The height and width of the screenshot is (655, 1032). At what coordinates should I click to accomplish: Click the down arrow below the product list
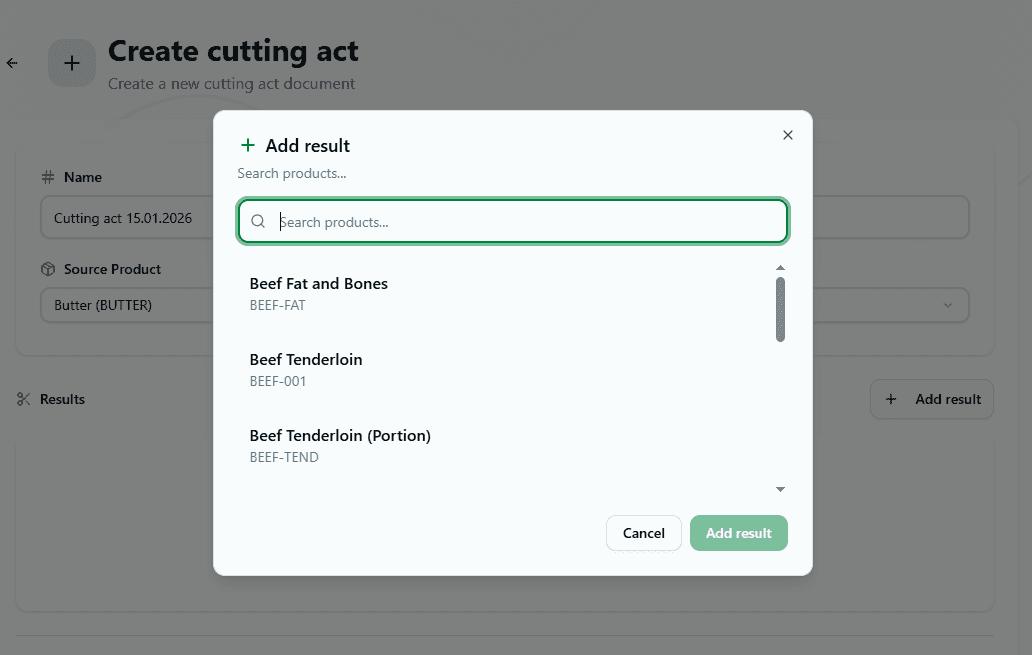pyautogui.click(x=781, y=489)
